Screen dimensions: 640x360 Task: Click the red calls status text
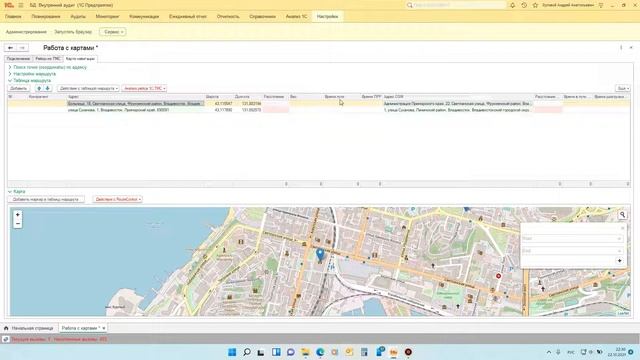click(59, 339)
